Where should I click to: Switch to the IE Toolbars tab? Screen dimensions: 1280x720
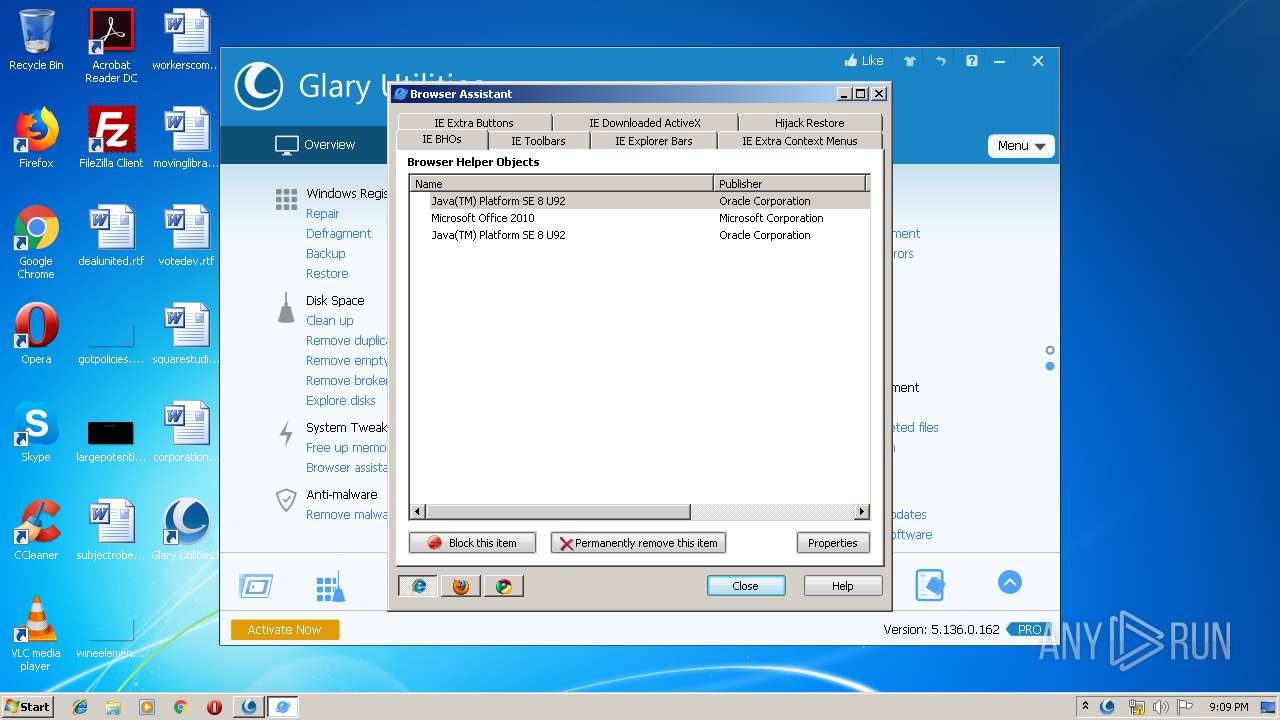point(538,141)
